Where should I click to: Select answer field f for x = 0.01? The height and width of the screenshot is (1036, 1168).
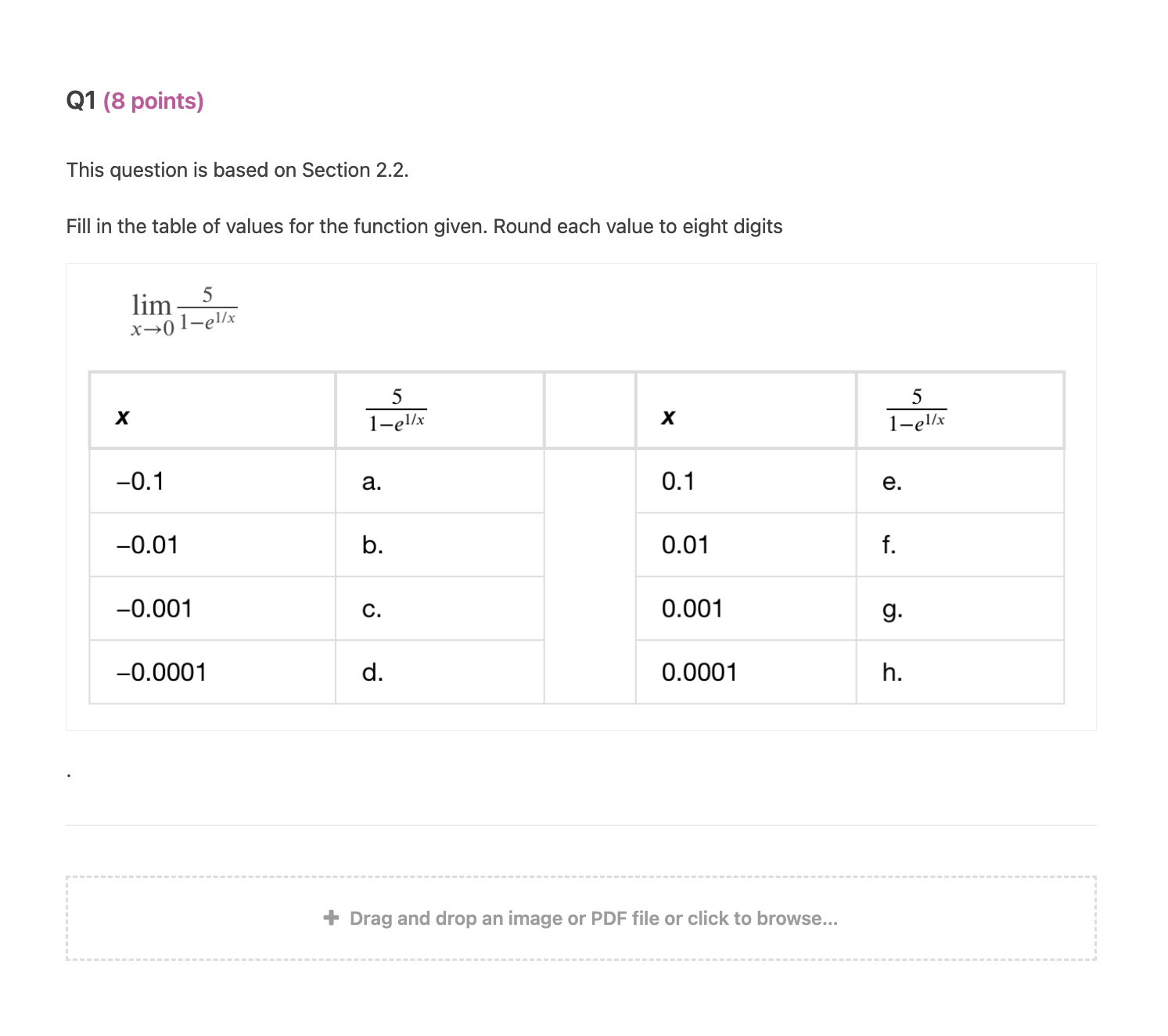(x=889, y=545)
